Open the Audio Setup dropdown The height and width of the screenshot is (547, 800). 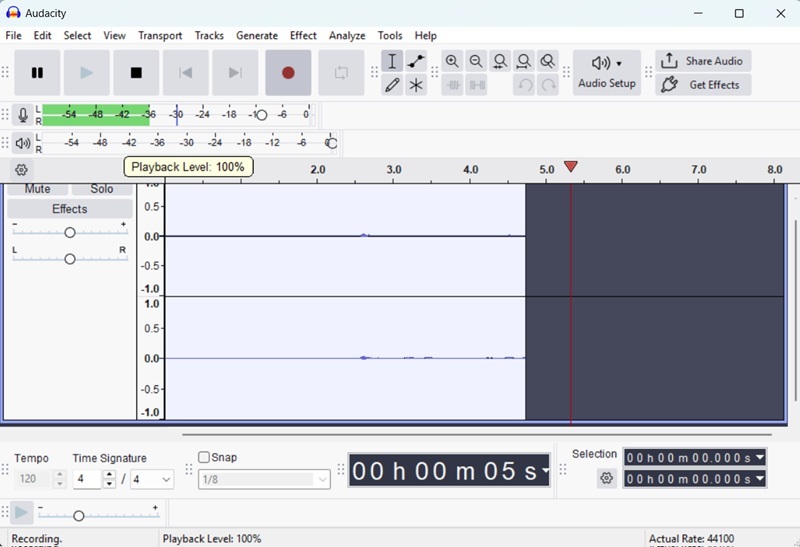pos(606,72)
